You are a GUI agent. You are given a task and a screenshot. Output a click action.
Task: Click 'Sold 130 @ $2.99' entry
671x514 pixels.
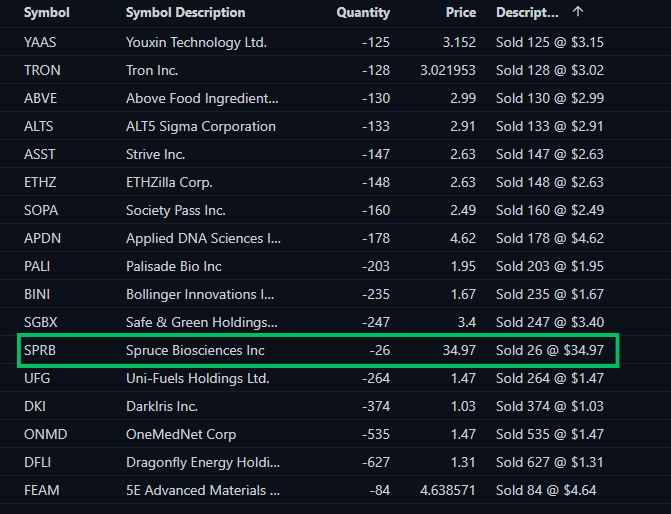coord(549,98)
